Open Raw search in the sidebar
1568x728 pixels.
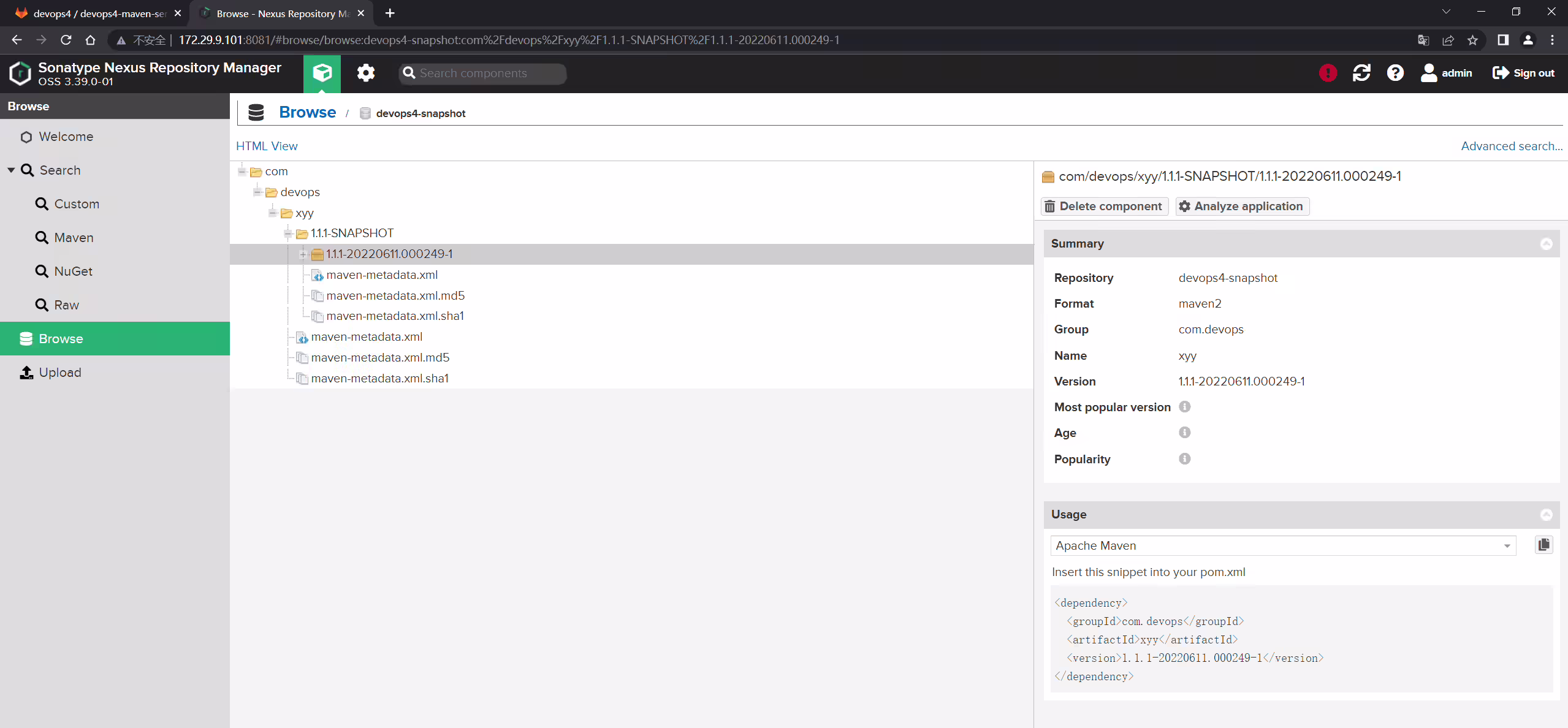(x=115, y=305)
